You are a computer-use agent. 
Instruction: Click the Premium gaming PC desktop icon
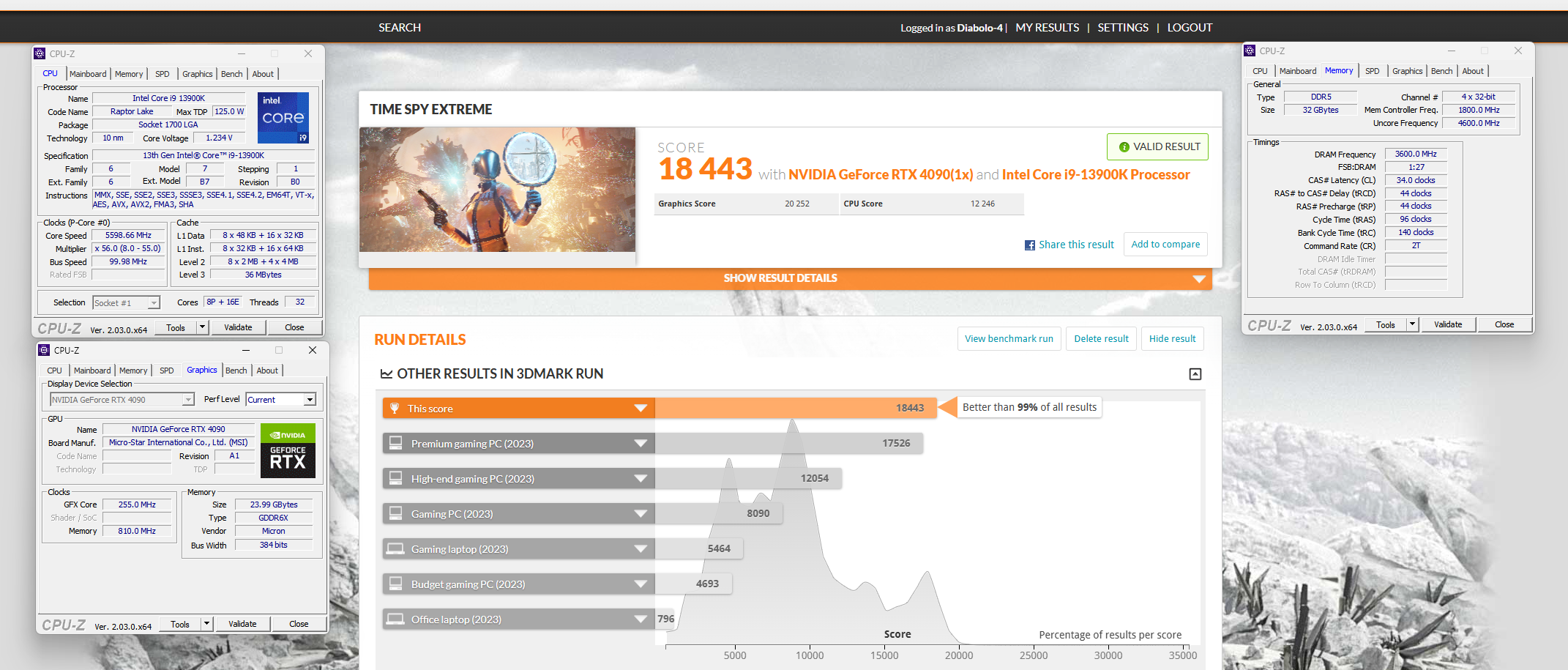[x=395, y=443]
